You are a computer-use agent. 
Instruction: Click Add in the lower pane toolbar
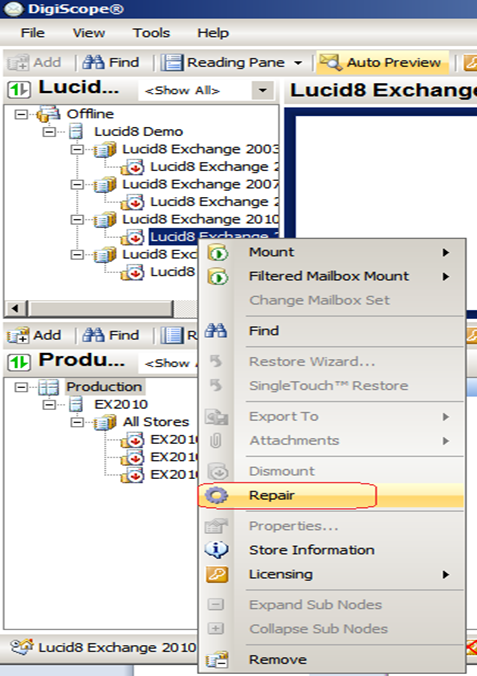pyautogui.click(x=35, y=335)
